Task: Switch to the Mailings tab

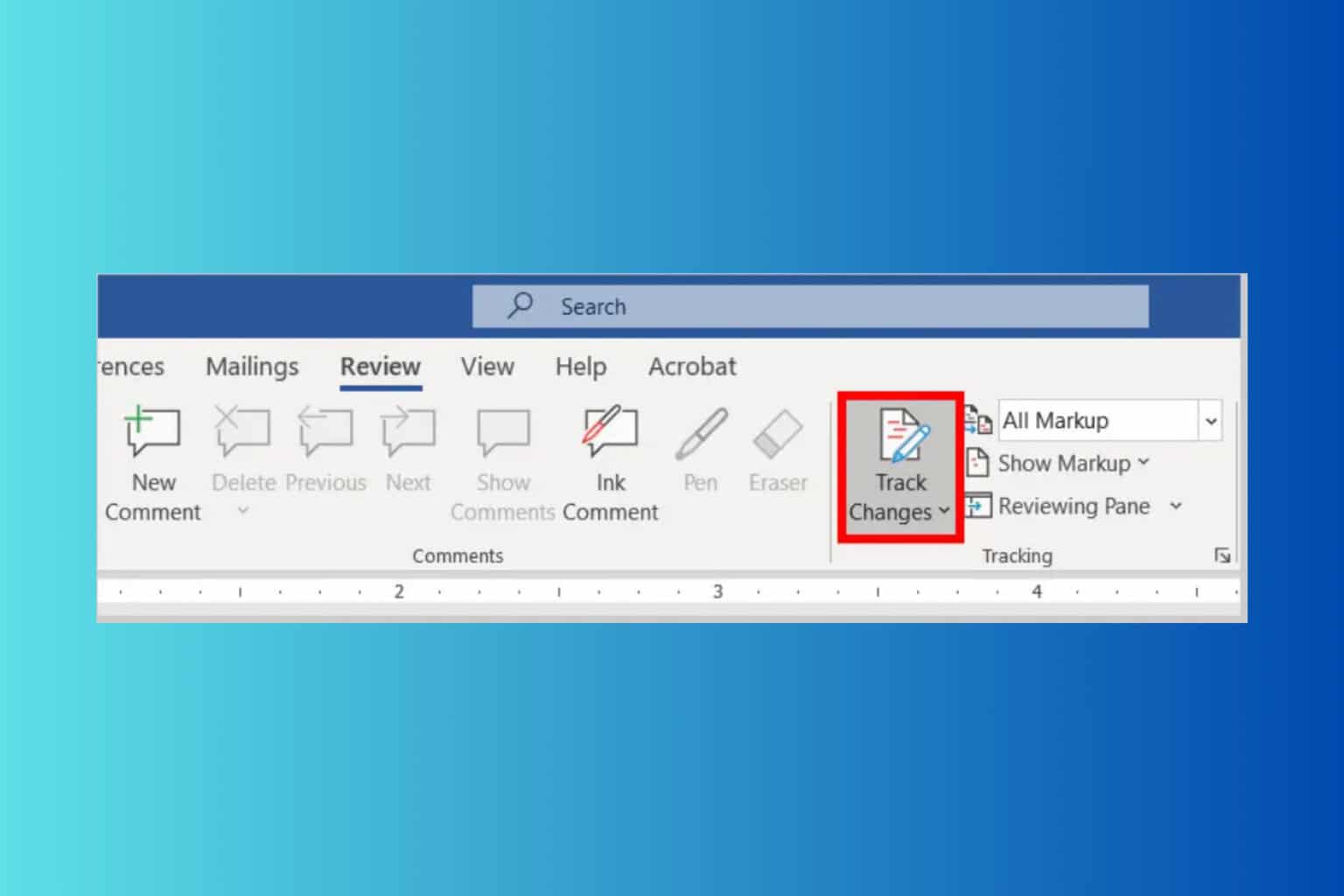Action: 252,367
